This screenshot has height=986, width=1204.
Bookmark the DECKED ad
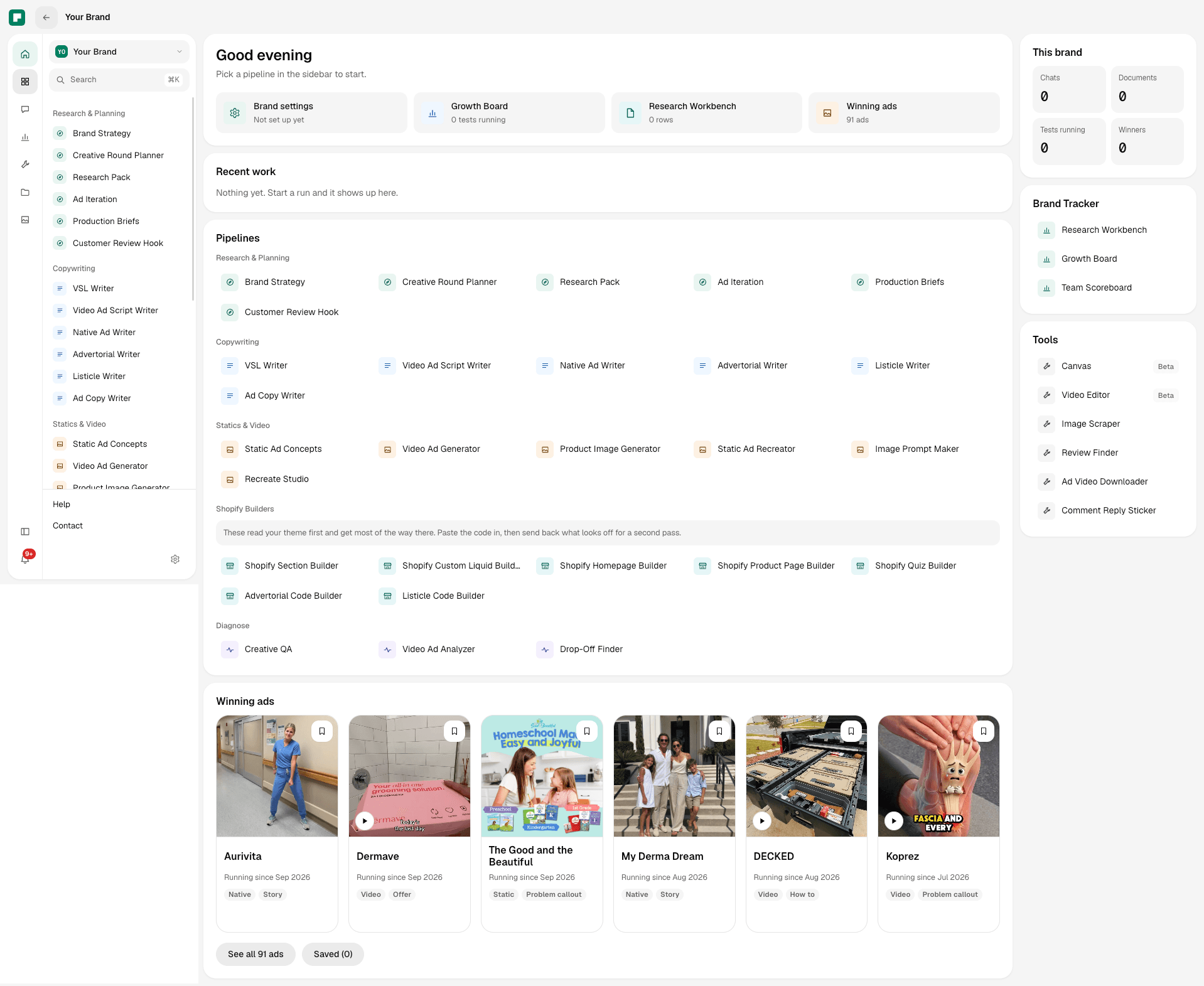[851, 731]
